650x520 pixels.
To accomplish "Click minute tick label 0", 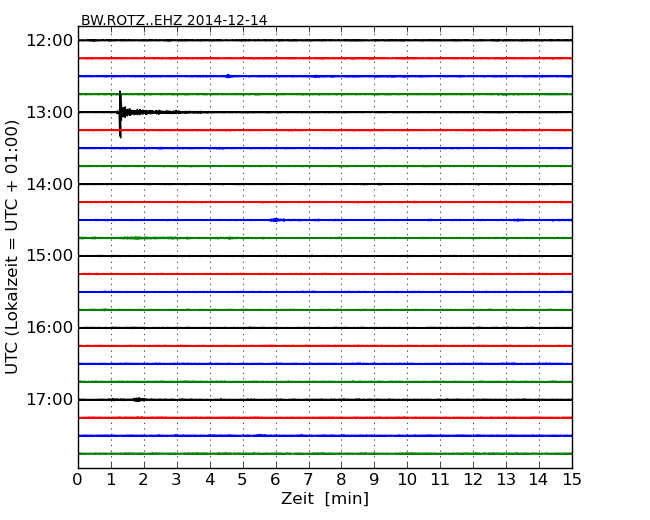I will coord(78,480).
